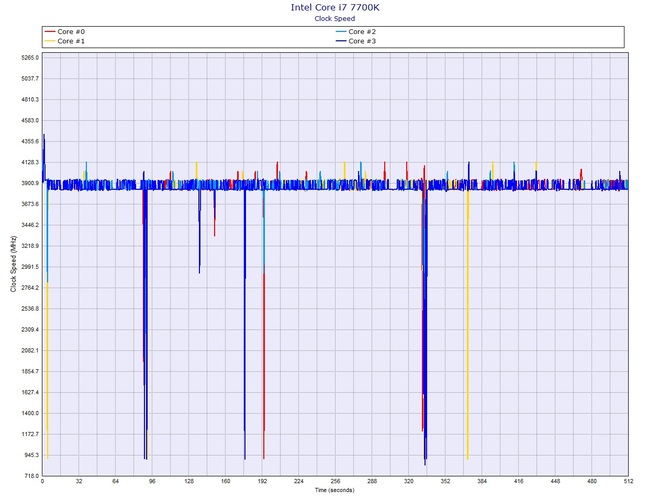670x502 pixels.
Task: Click the x-axis tick label 512
Action: [x=628, y=481]
